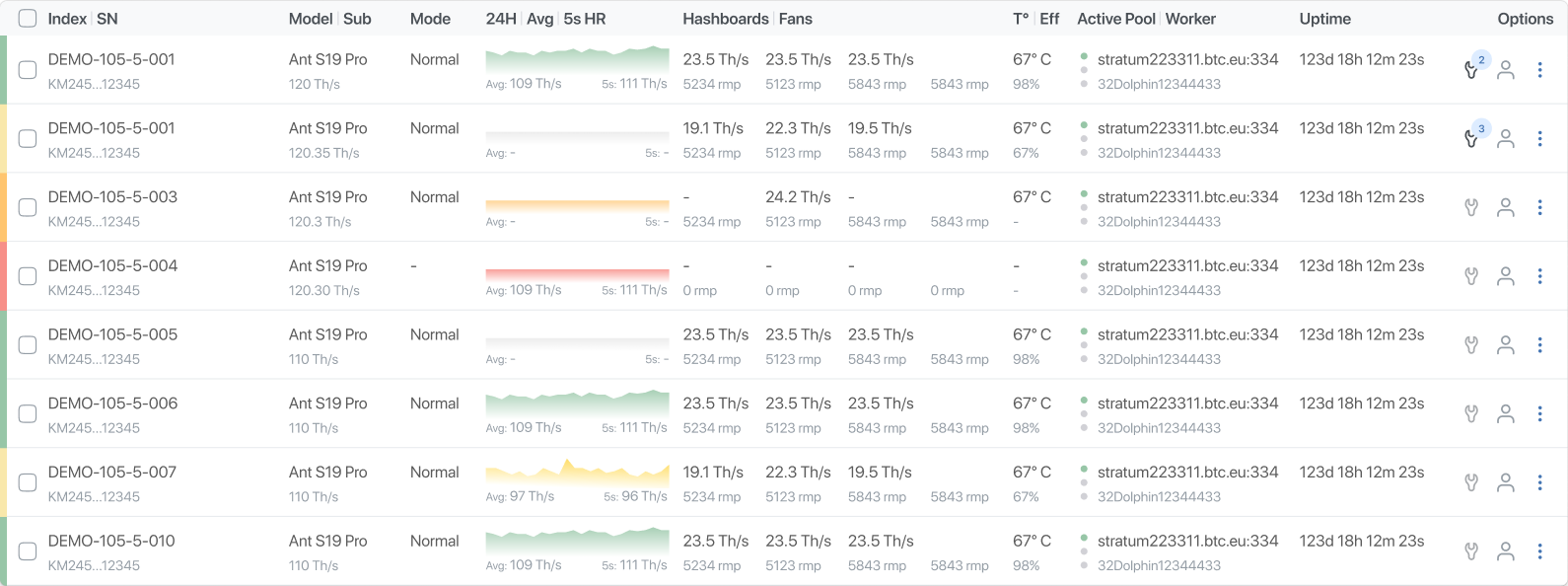This screenshot has height=586, width=1568.
Task: Open DEMO-105-5-006 miner link
Action: [112, 403]
